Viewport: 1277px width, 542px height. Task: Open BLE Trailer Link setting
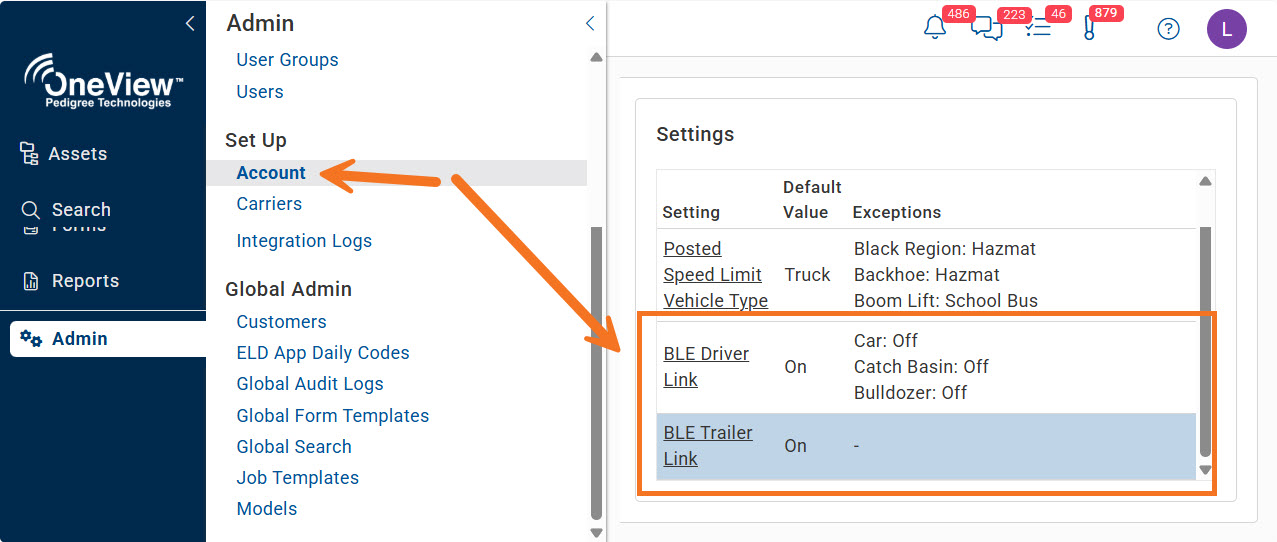[x=708, y=446]
